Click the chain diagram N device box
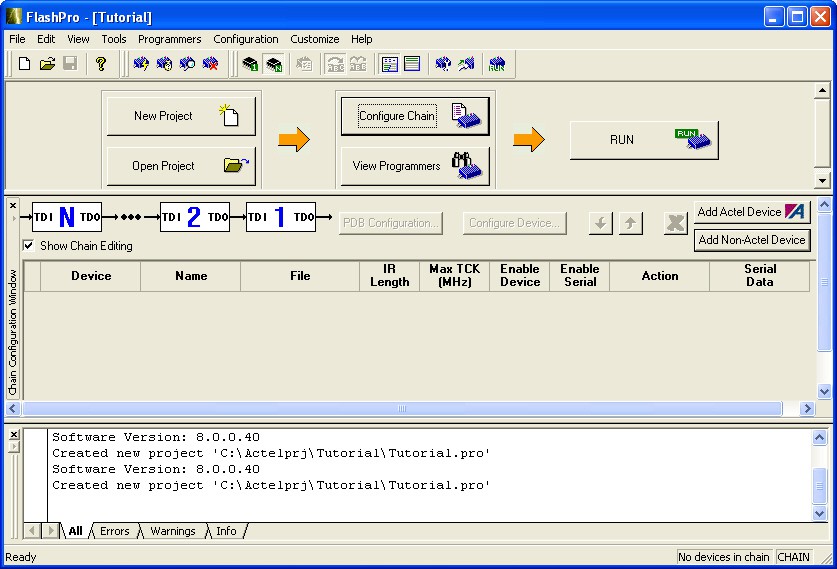The image size is (837, 569). (x=67, y=217)
